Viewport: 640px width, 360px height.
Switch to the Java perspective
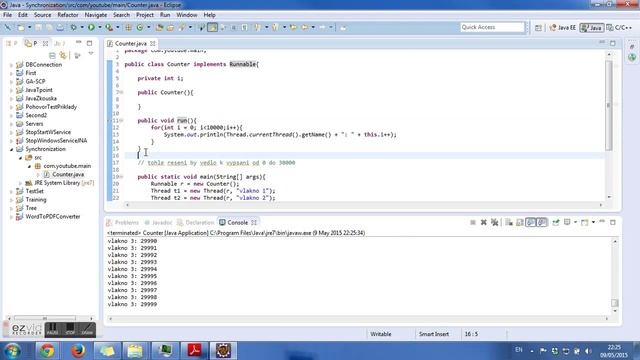pyautogui.click(x=592, y=28)
